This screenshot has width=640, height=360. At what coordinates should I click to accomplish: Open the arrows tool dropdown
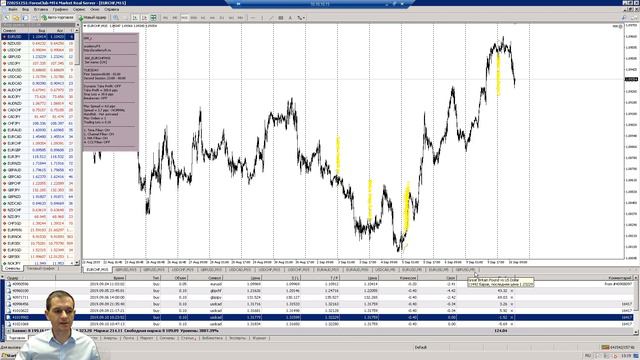click(x=301, y=18)
